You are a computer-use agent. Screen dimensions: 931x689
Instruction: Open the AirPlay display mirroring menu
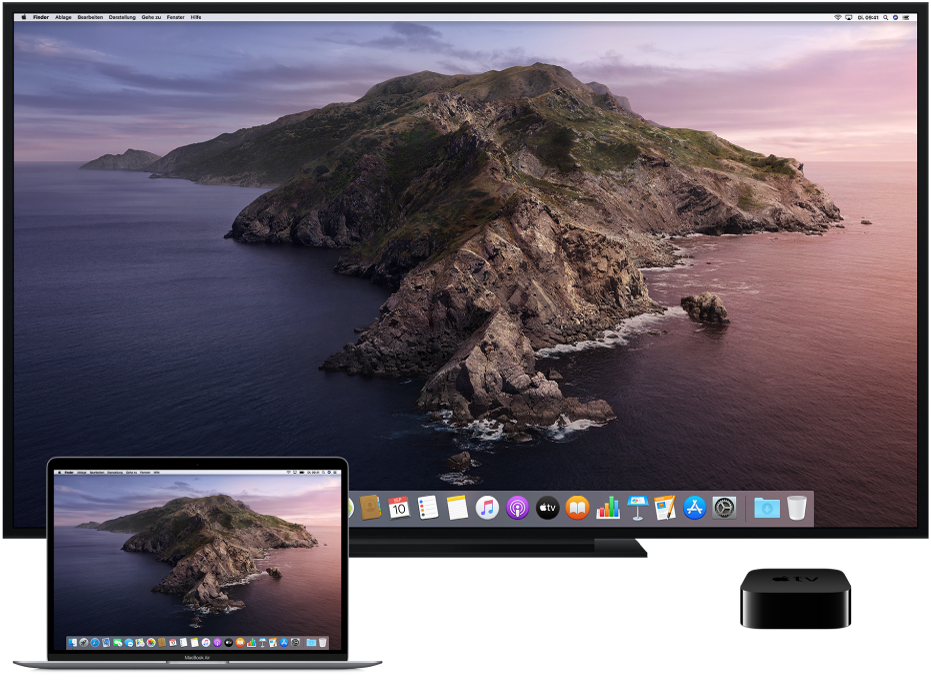coord(849,17)
